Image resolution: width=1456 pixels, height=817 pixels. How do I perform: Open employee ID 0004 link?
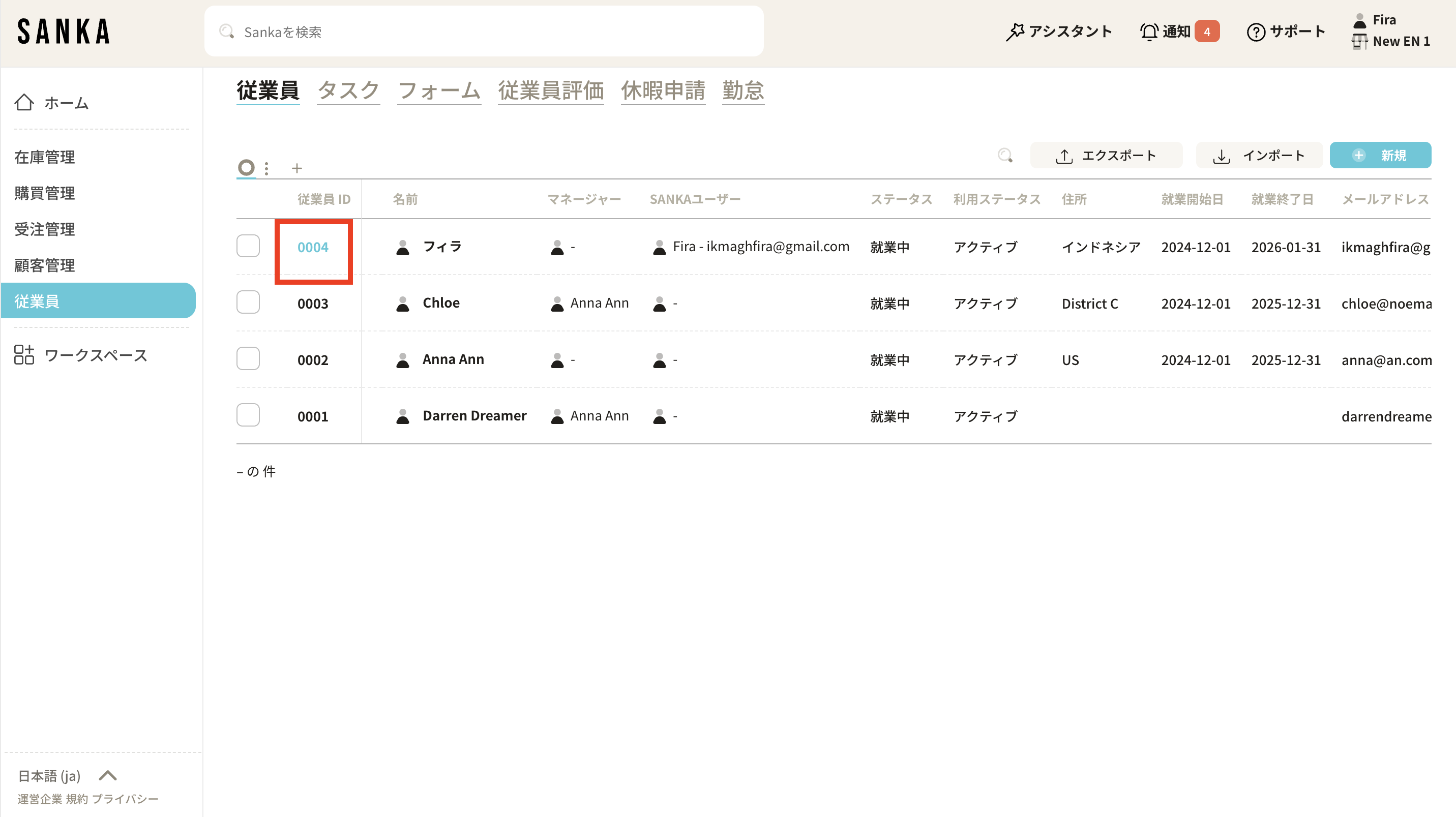click(x=313, y=248)
